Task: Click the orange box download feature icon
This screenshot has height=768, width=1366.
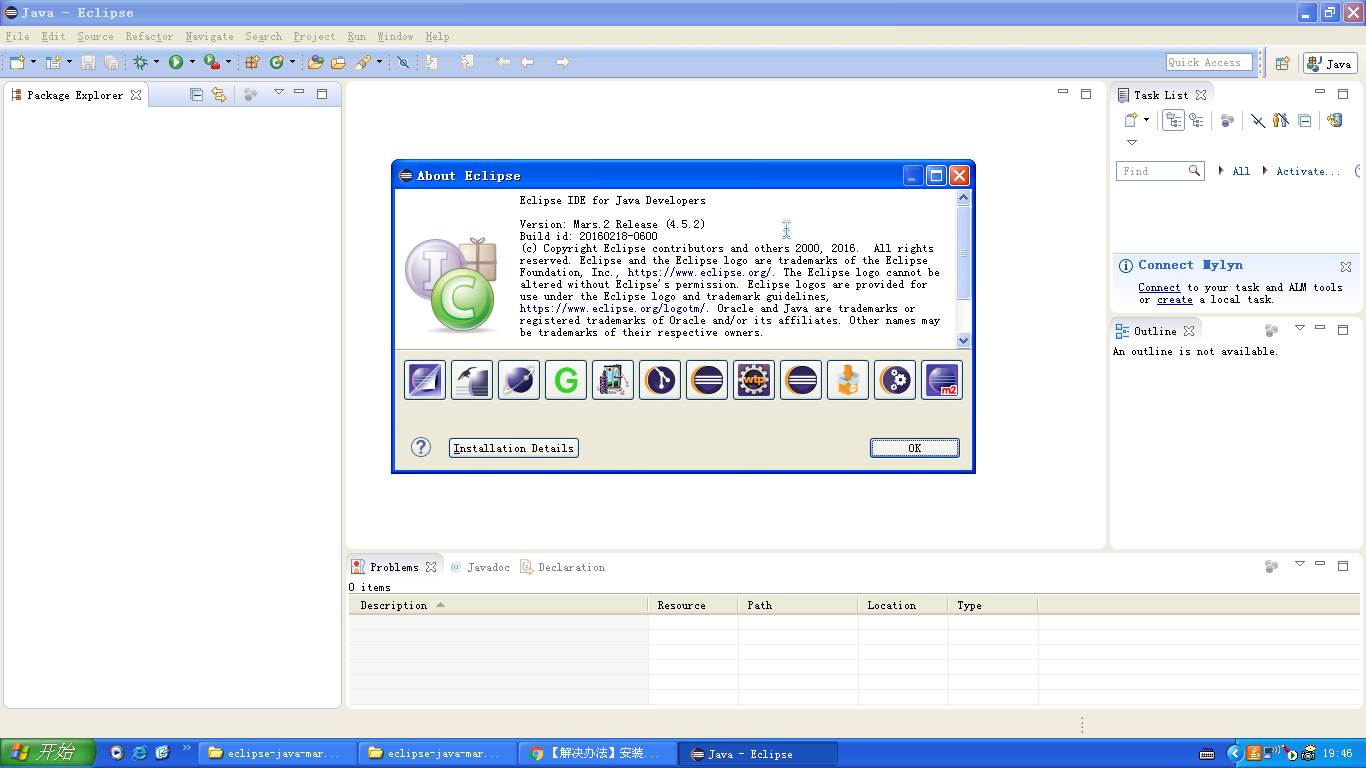Action: [848, 381]
